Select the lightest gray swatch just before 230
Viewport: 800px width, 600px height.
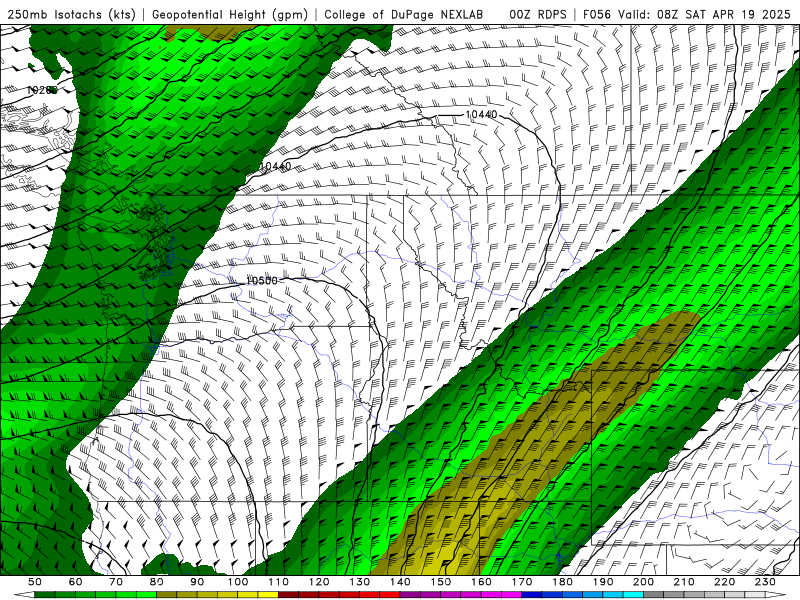[x=755, y=595]
